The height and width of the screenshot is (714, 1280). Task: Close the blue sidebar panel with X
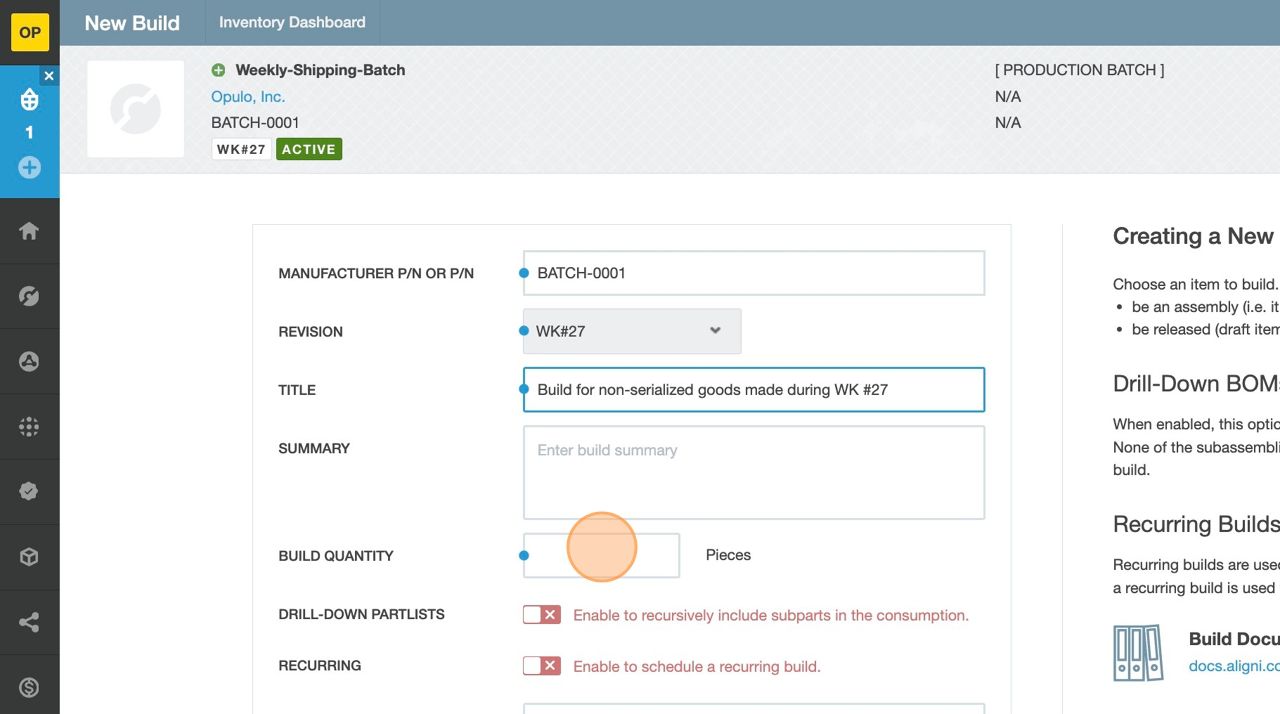(49, 76)
